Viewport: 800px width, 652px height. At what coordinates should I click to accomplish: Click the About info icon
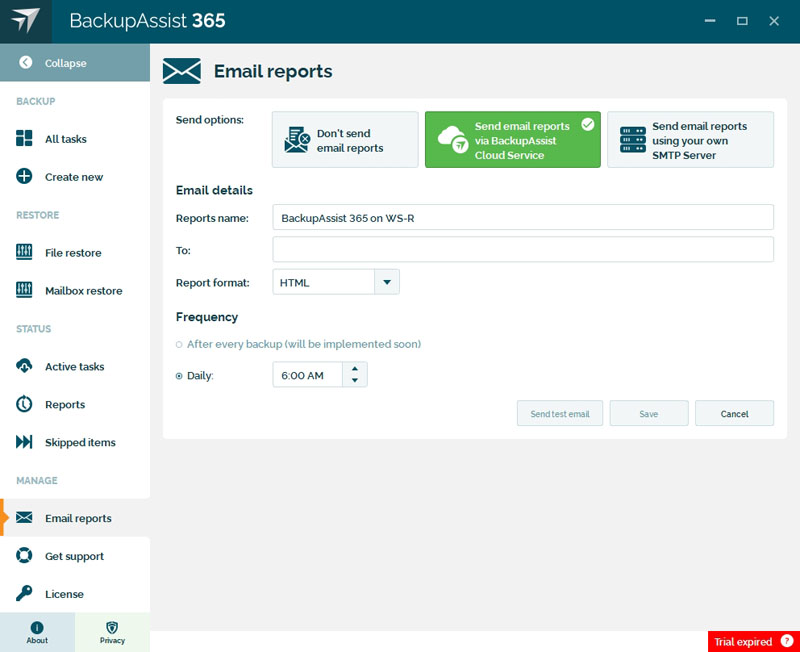[37, 628]
